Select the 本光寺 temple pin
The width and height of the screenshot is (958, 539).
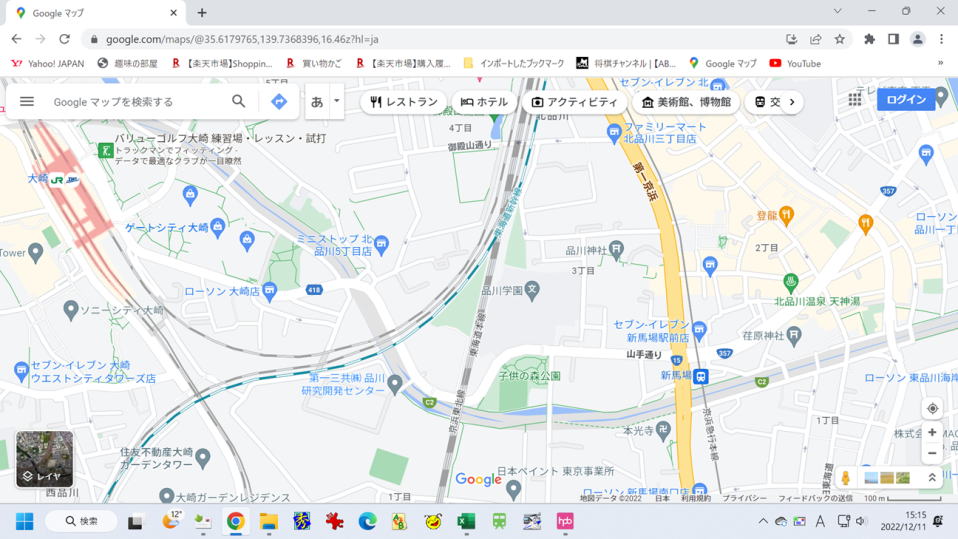(x=664, y=430)
